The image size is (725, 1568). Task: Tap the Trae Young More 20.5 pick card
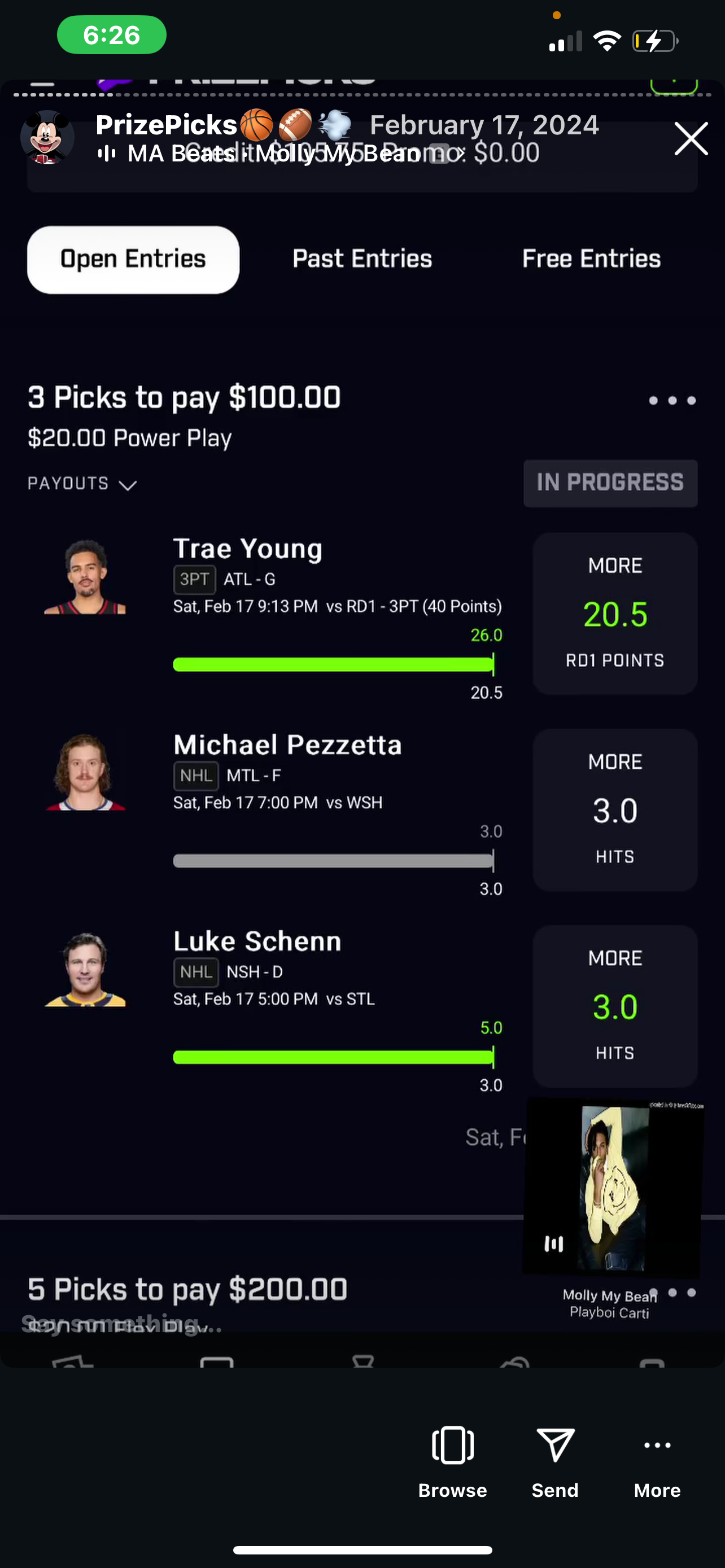point(615,614)
